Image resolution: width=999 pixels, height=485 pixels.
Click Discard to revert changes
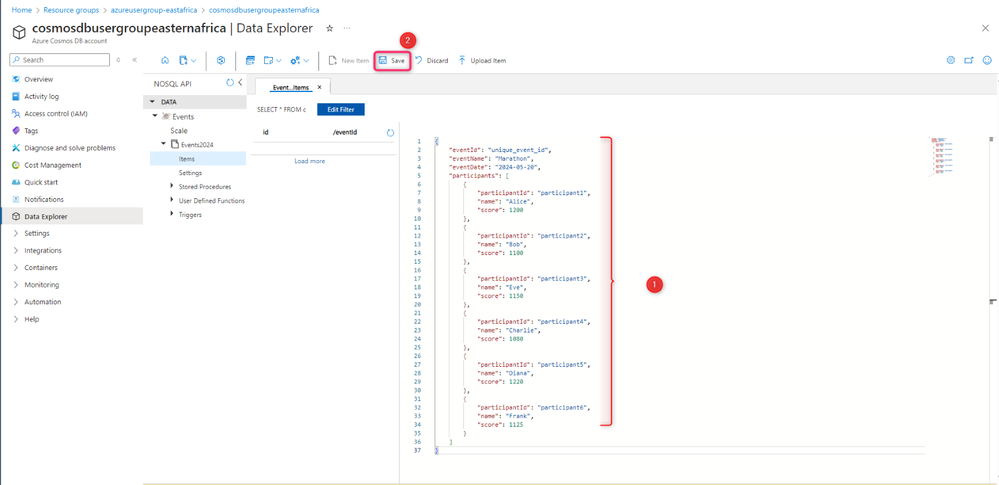coord(431,61)
